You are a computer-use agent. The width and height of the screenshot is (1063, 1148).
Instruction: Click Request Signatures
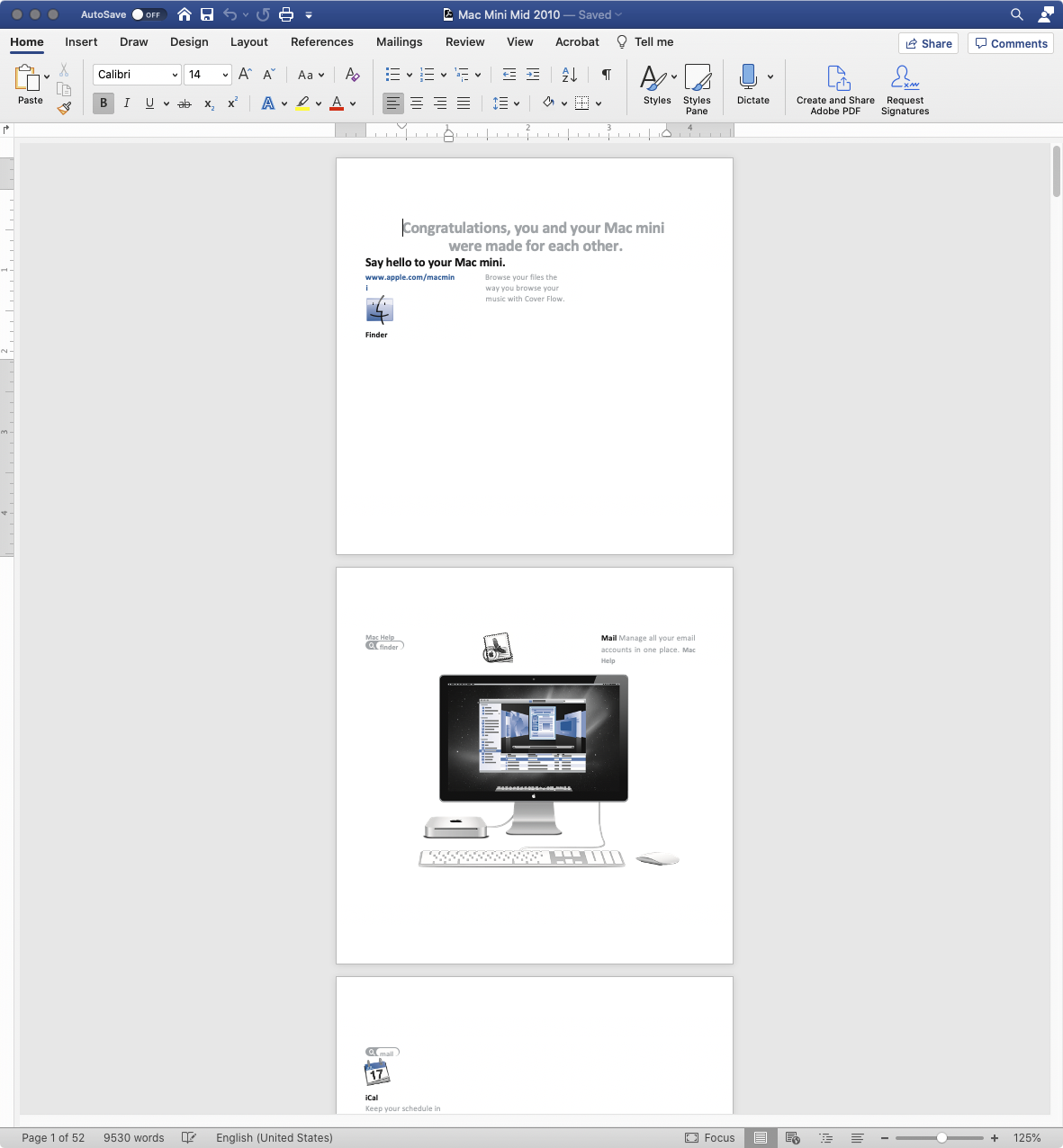[x=905, y=90]
